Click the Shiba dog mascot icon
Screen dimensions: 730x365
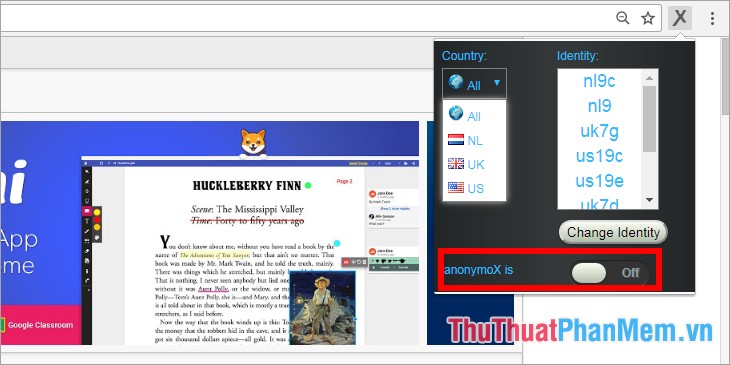click(x=253, y=143)
